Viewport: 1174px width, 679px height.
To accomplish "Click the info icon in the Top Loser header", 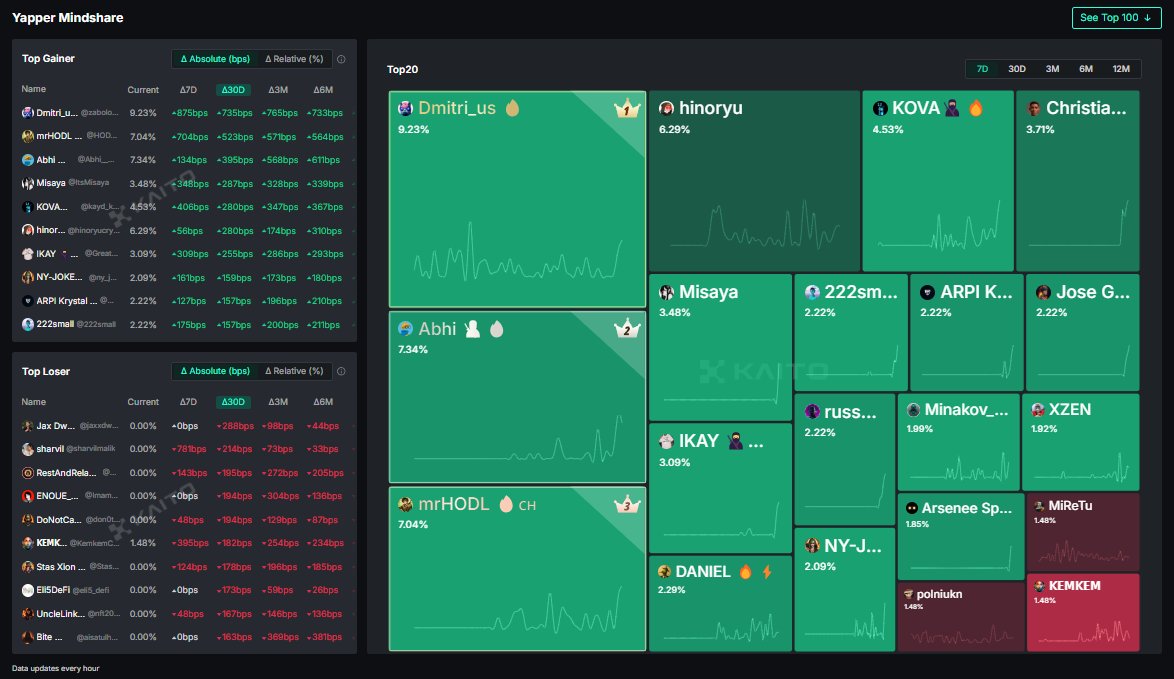I will point(341,371).
